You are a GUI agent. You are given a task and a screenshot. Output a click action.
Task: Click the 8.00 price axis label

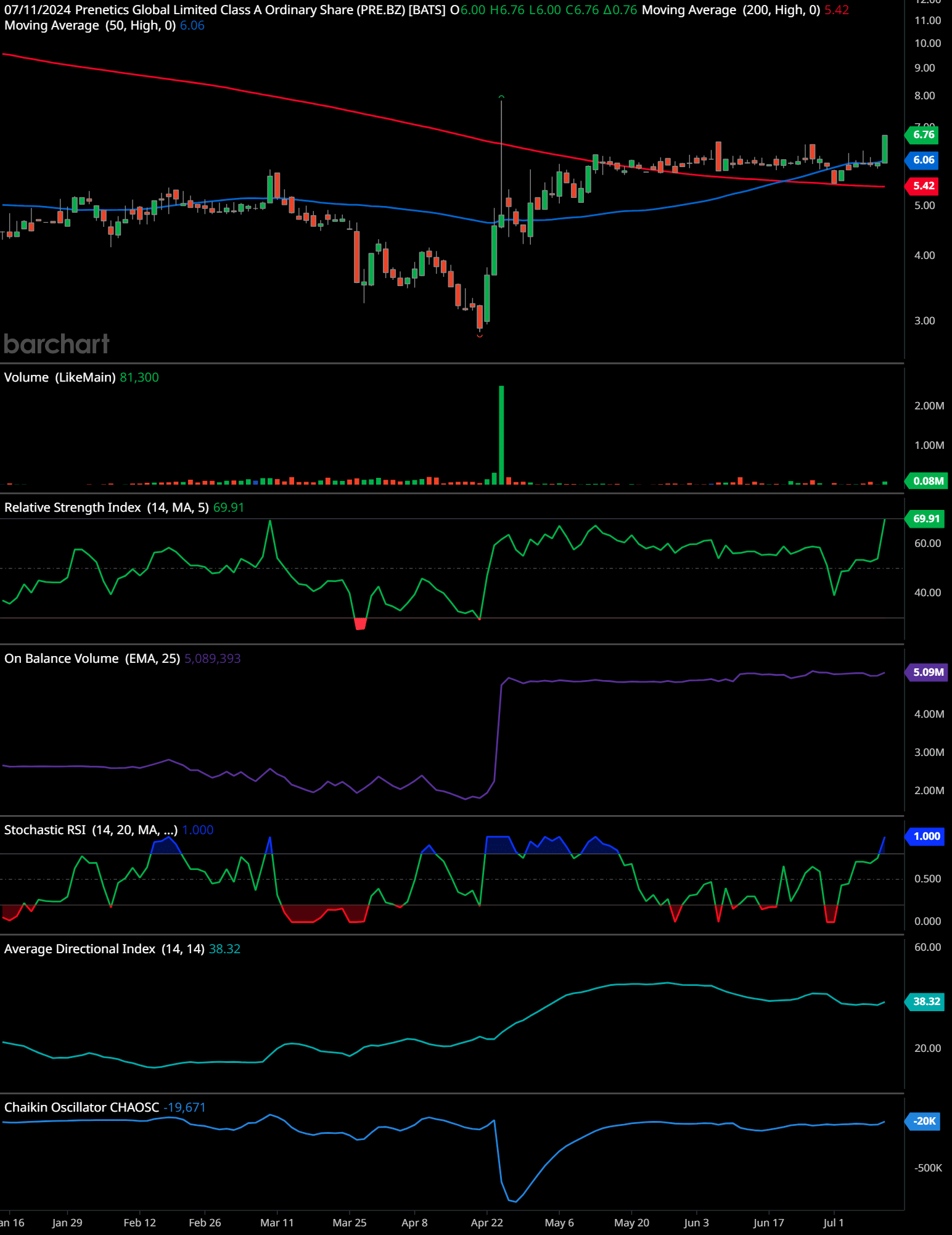click(924, 96)
